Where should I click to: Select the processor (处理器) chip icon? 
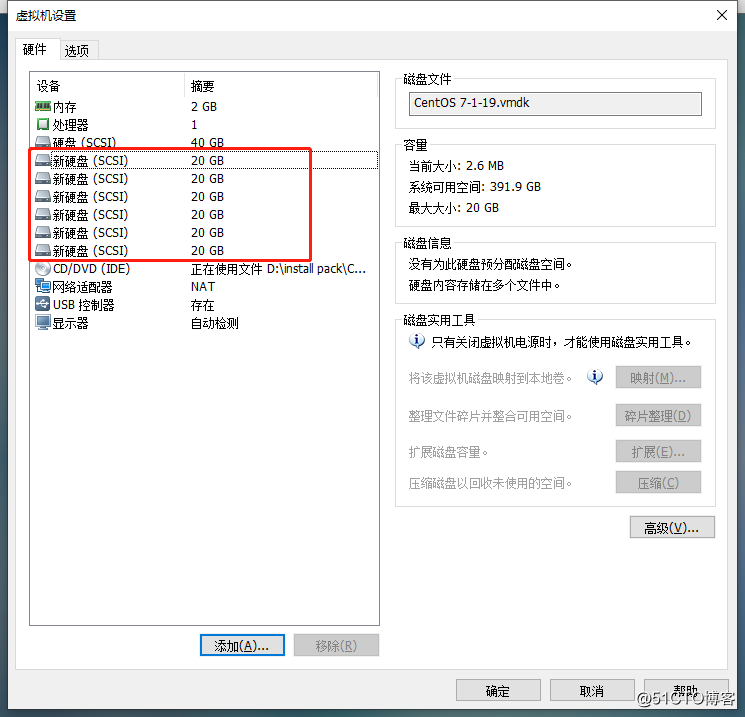coord(43,124)
